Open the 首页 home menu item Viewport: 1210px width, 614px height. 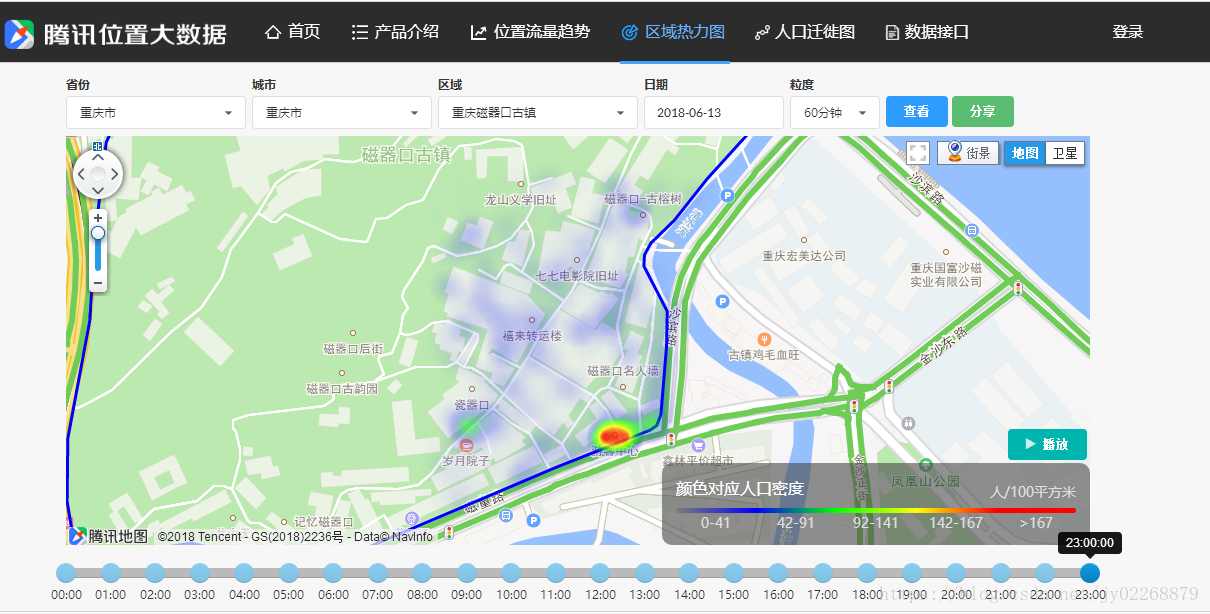point(293,32)
